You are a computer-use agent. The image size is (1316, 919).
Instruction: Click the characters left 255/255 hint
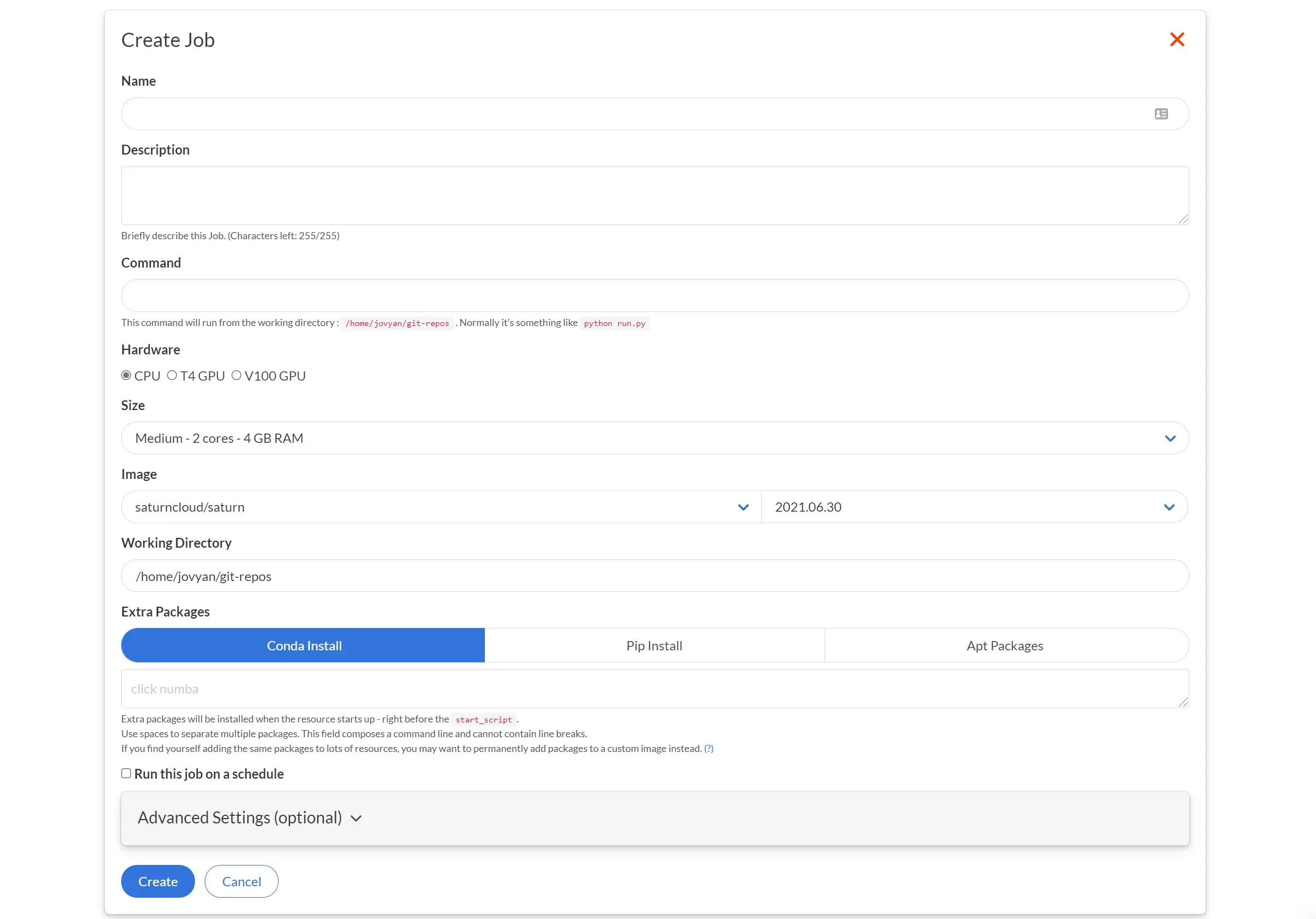pyautogui.click(x=284, y=236)
